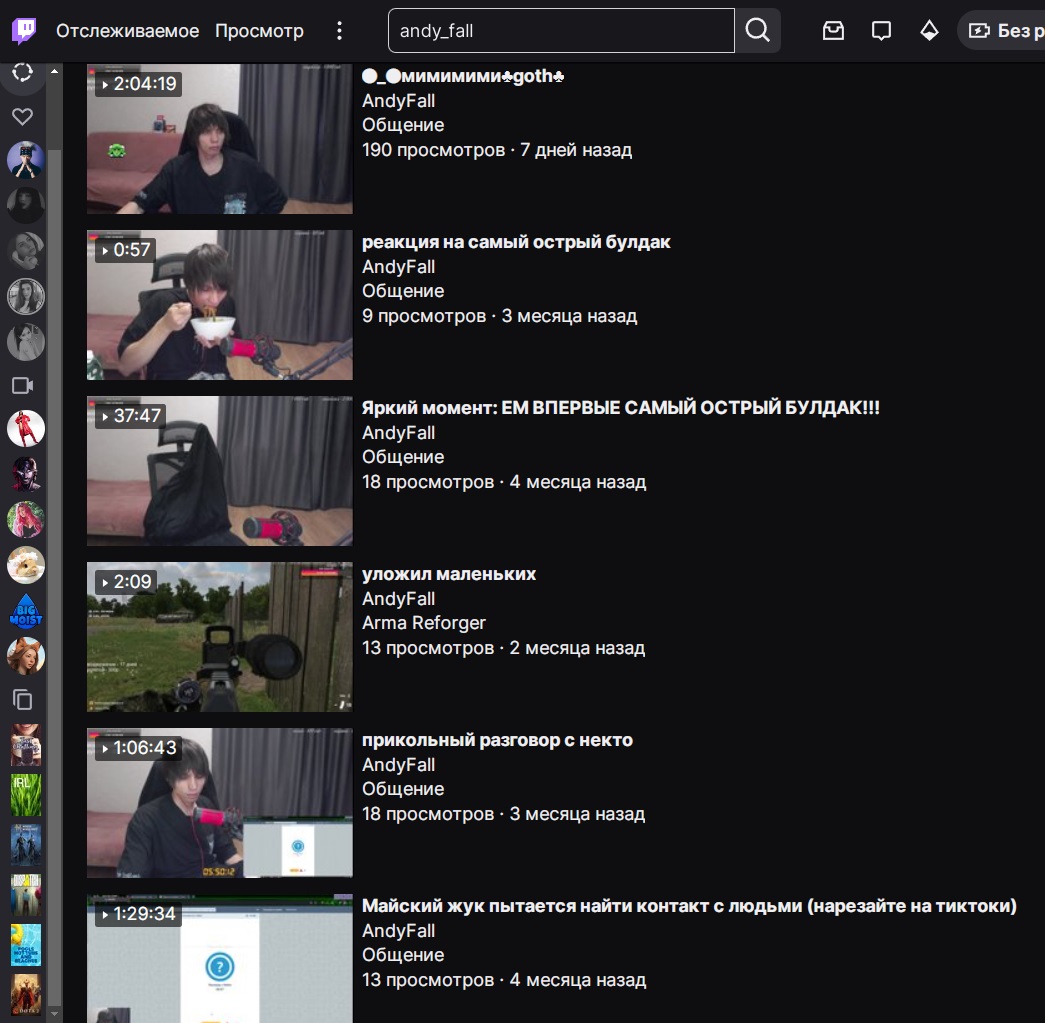Screen dimensions: 1045x1023
Task: Click "9 просмотров · 3 месяца назад" text
Action: tap(500, 316)
